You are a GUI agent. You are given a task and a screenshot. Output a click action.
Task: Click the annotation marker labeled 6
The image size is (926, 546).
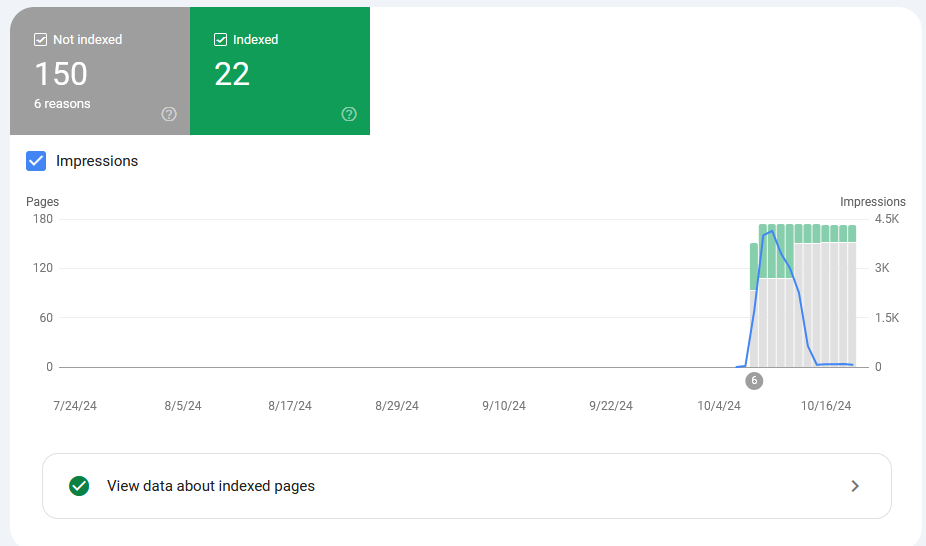click(x=754, y=381)
